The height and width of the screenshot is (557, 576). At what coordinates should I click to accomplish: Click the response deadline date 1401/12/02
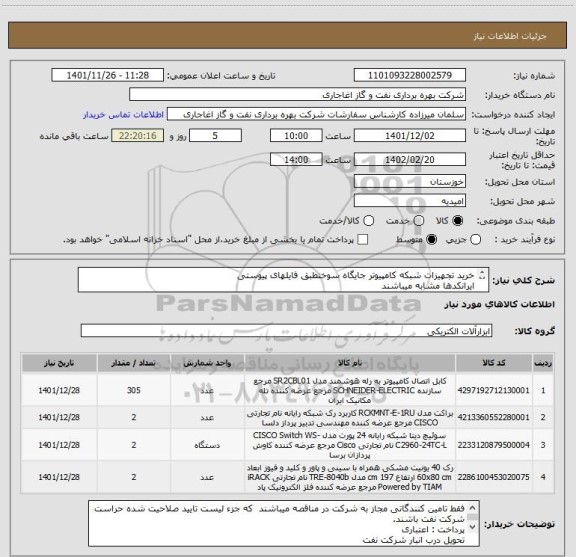click(x=410, y=136)
